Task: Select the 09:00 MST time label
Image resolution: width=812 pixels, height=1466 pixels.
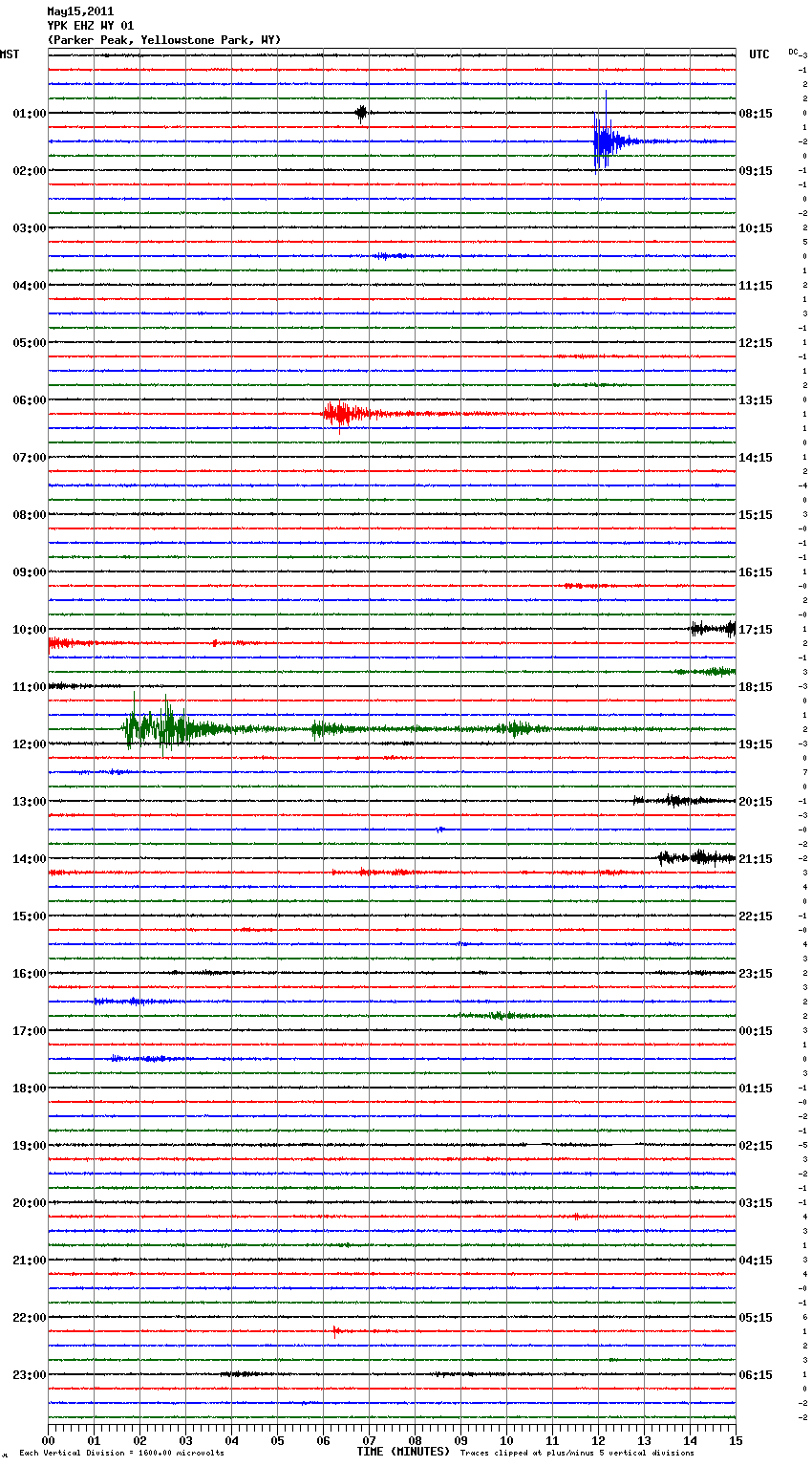Action: point(30,572)
